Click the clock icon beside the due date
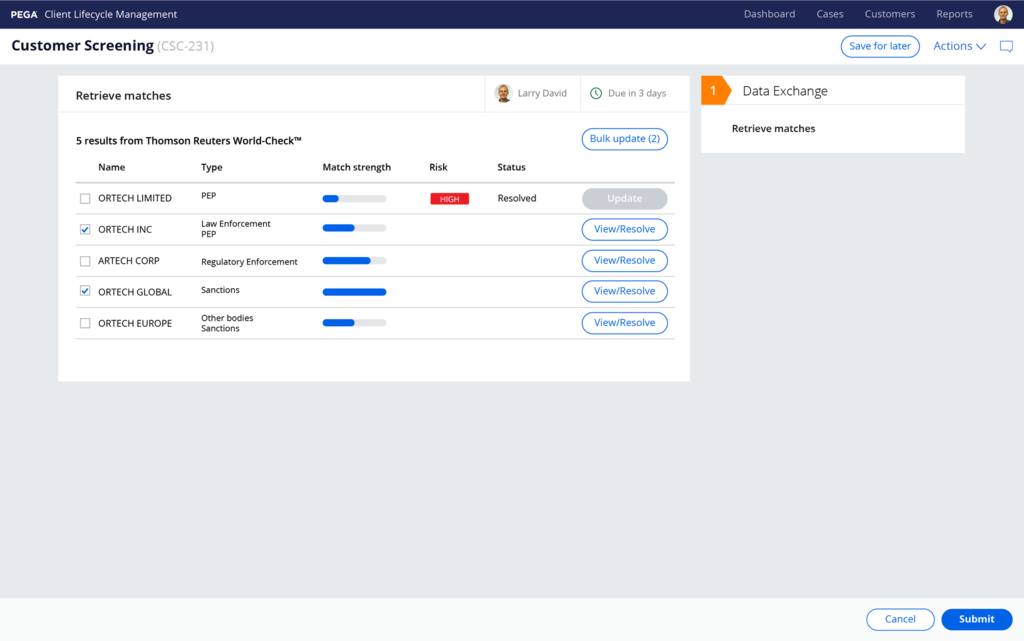1024x641 pixels. (x=597, y=93)
